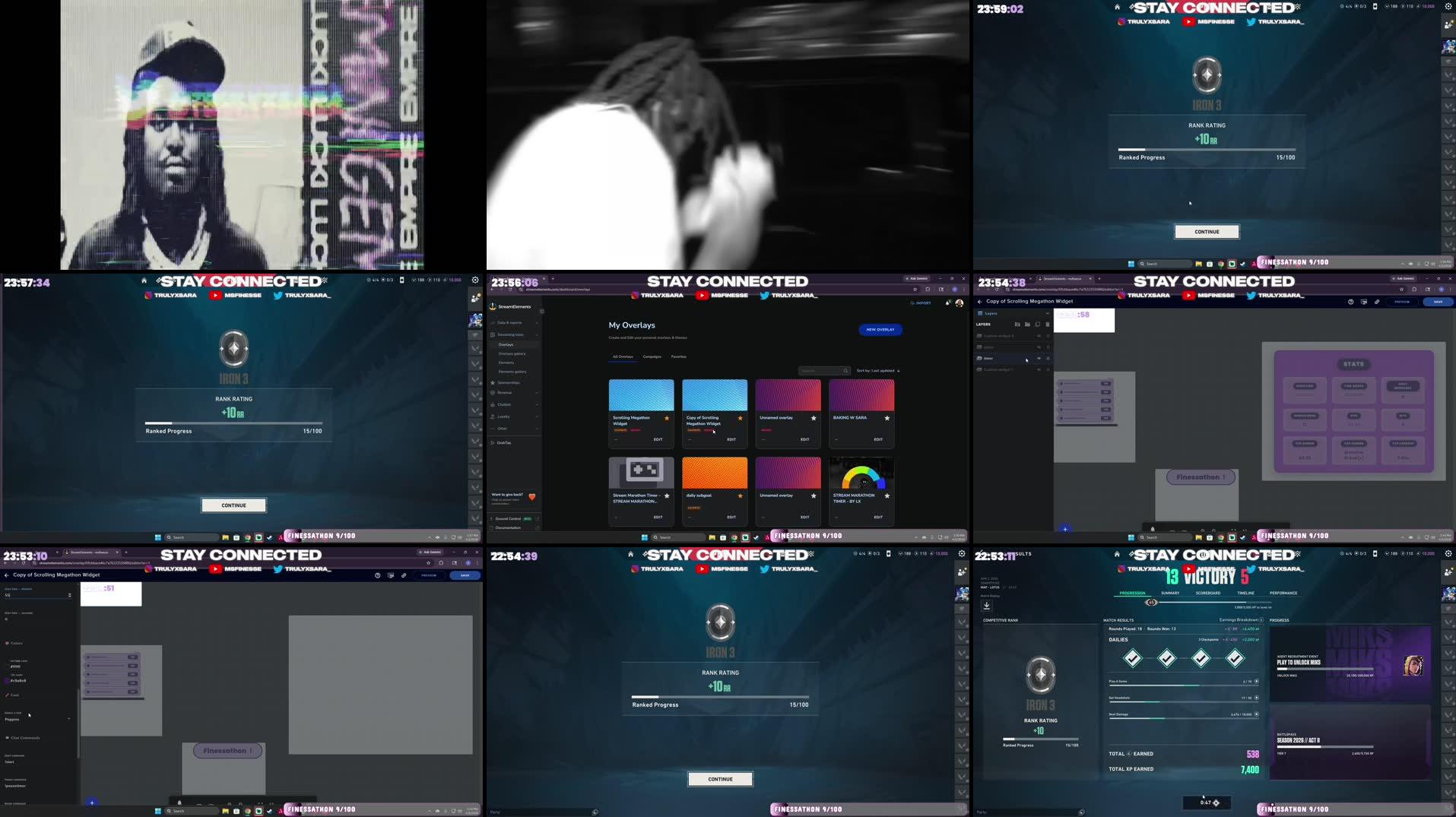The width and height of the screenshot is (1456, 817).
Task: Open the SCOREBOARD tab in match results
Action: pos(1208,593)
